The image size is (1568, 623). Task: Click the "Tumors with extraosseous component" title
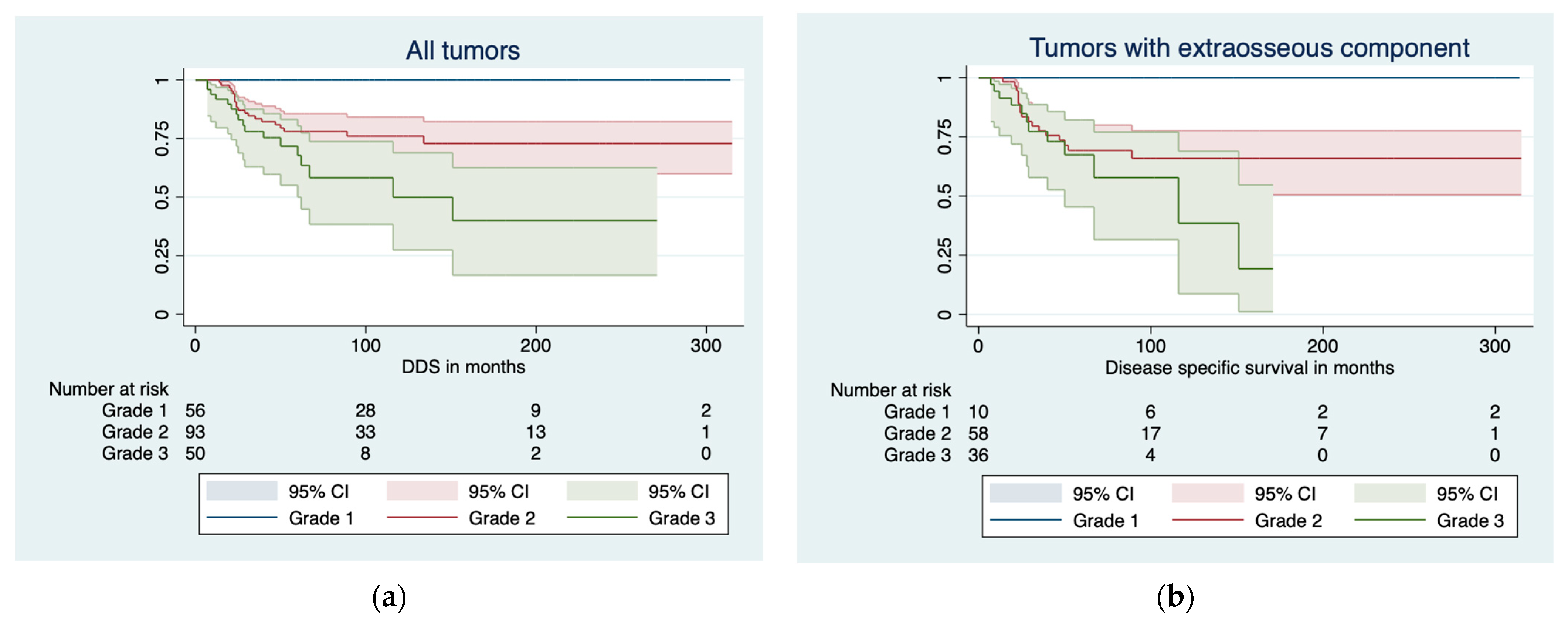click(1249, 48)
